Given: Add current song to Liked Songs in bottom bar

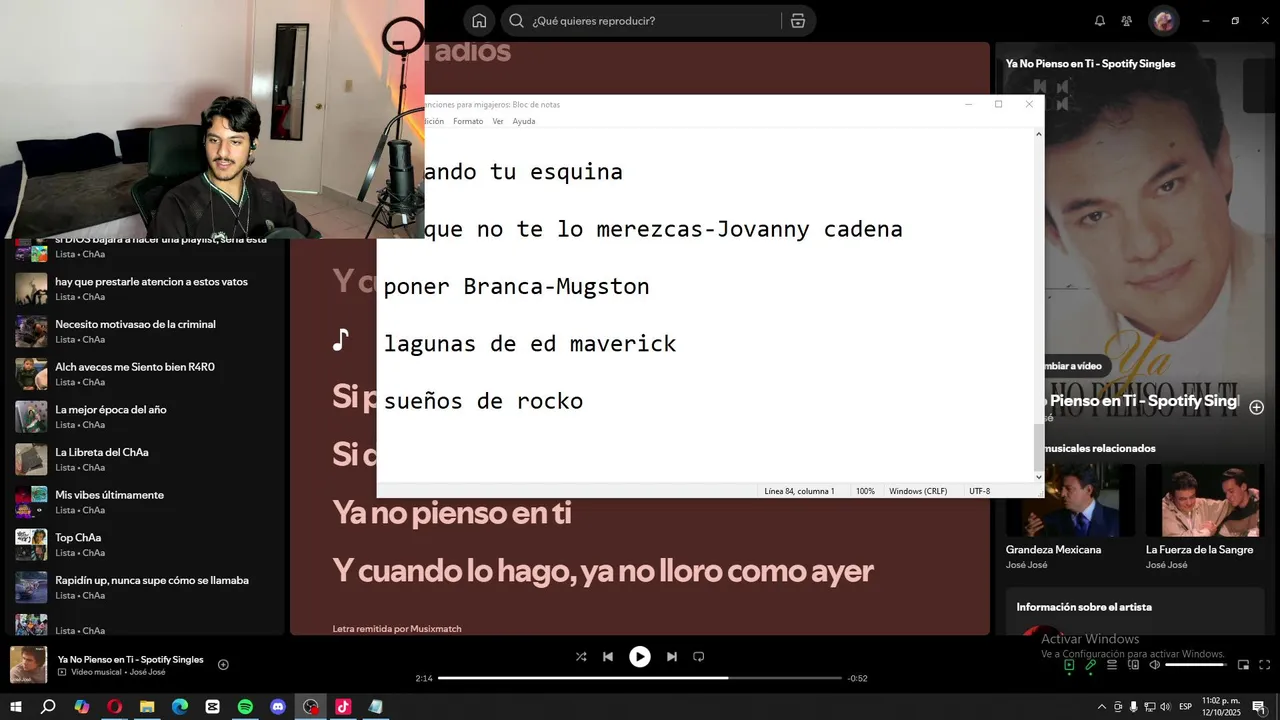Looking at the screenshot, I should 223,665.
